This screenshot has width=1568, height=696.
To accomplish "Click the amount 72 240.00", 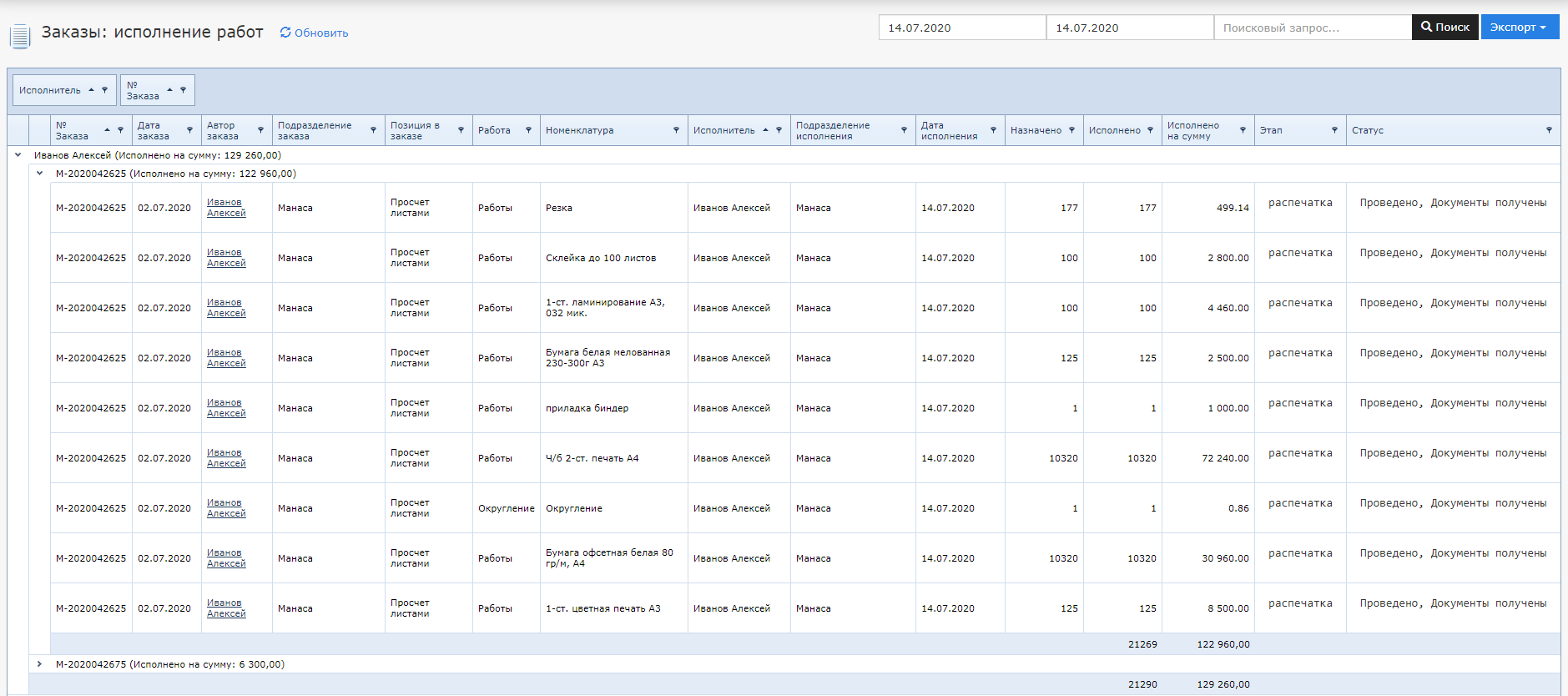I will pyautogui.click(x=1225, y=458).
